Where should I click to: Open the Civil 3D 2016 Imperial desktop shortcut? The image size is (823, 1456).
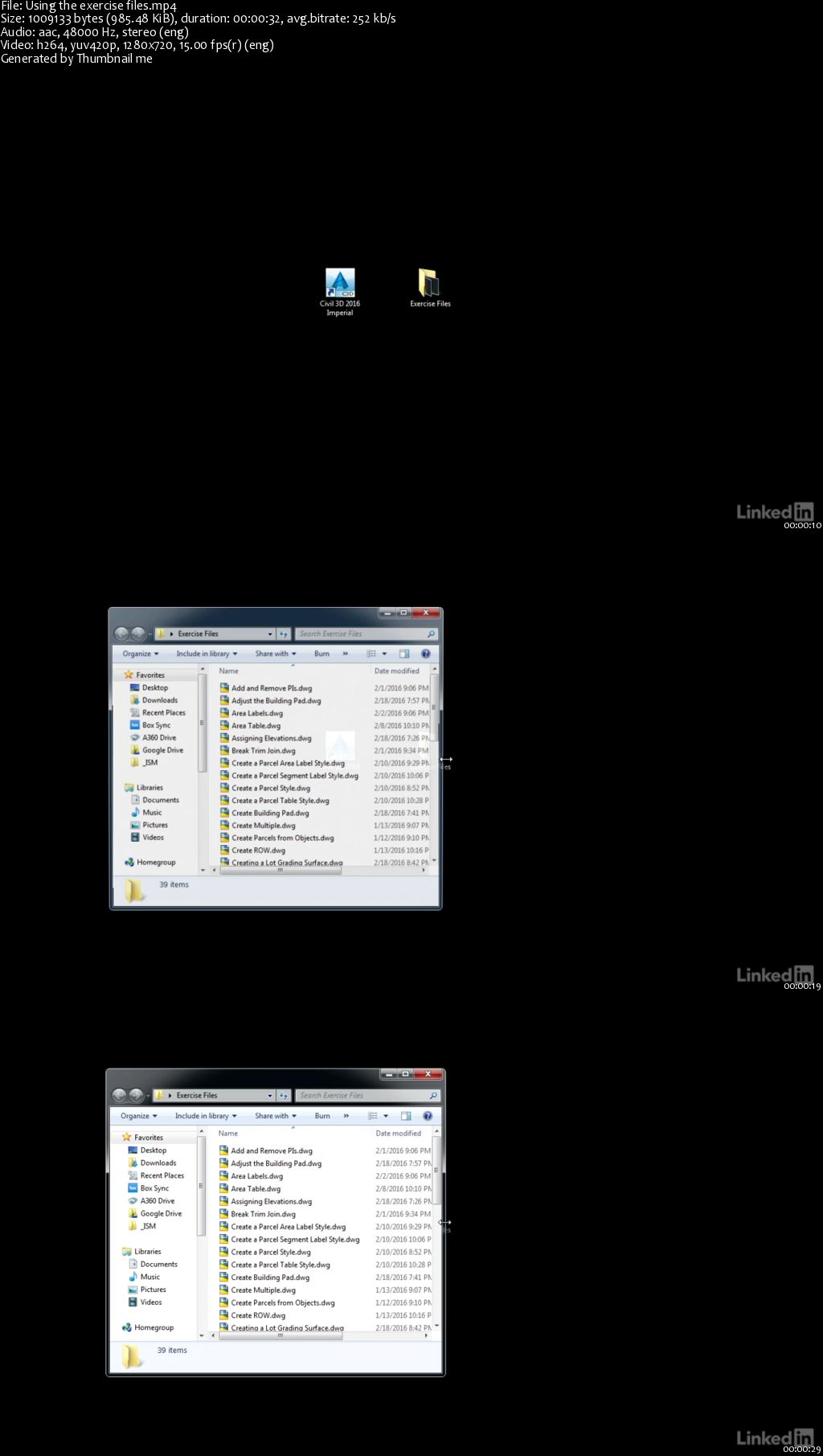[x=340, y=292]
